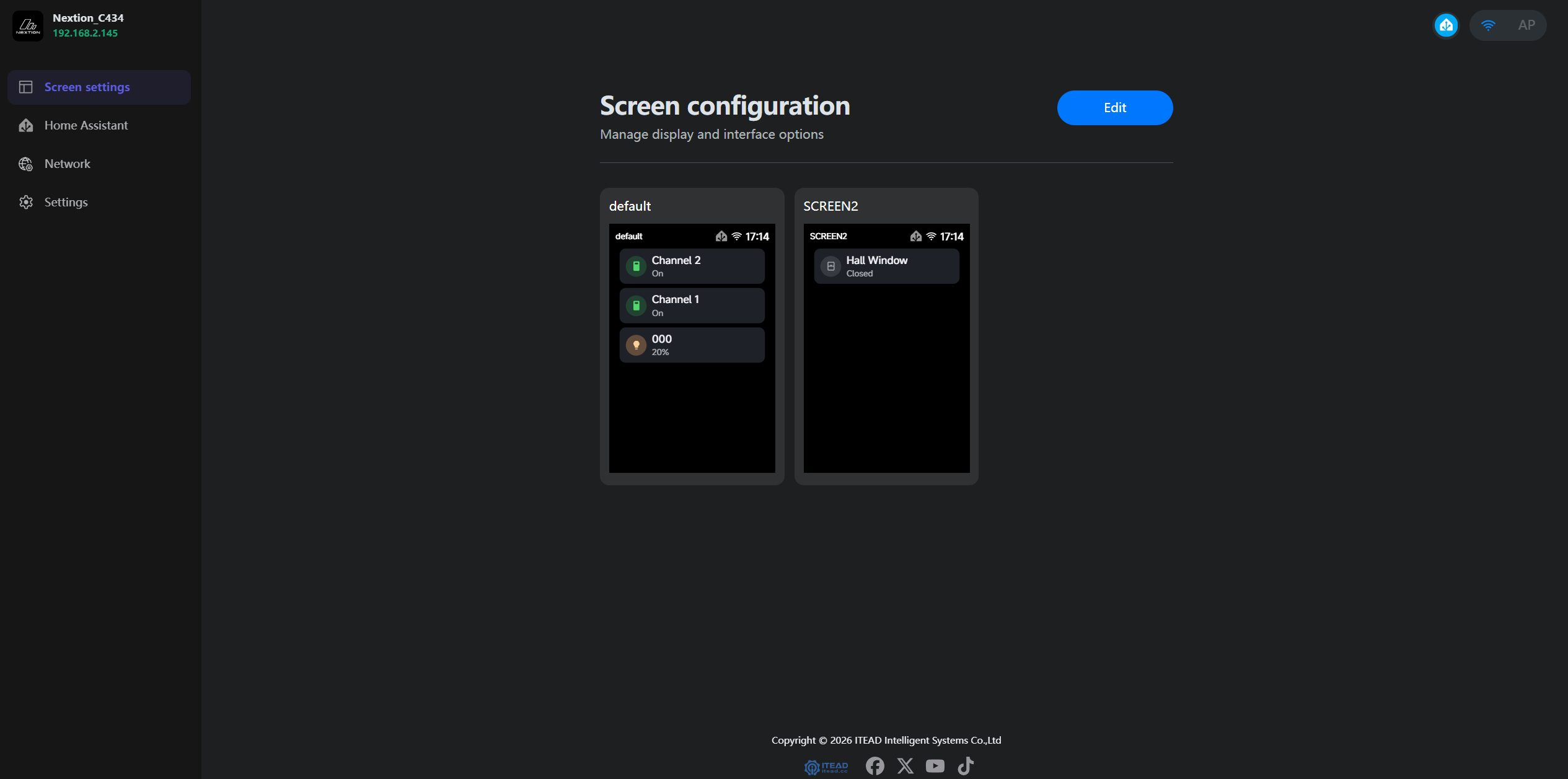Open the ITEAD website logo link
1568x779 pixels.
point(826,767)
